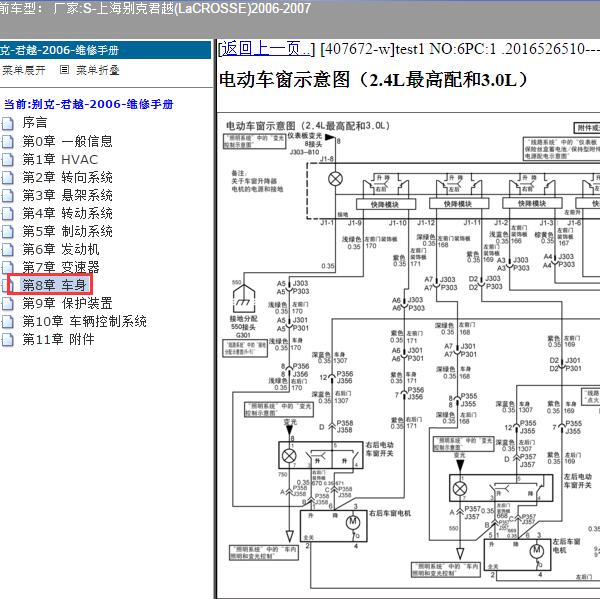Screen dimensions: 600x599
Task: Click the page icon beside 第4章 转动系统
Action: pos(7,214)
